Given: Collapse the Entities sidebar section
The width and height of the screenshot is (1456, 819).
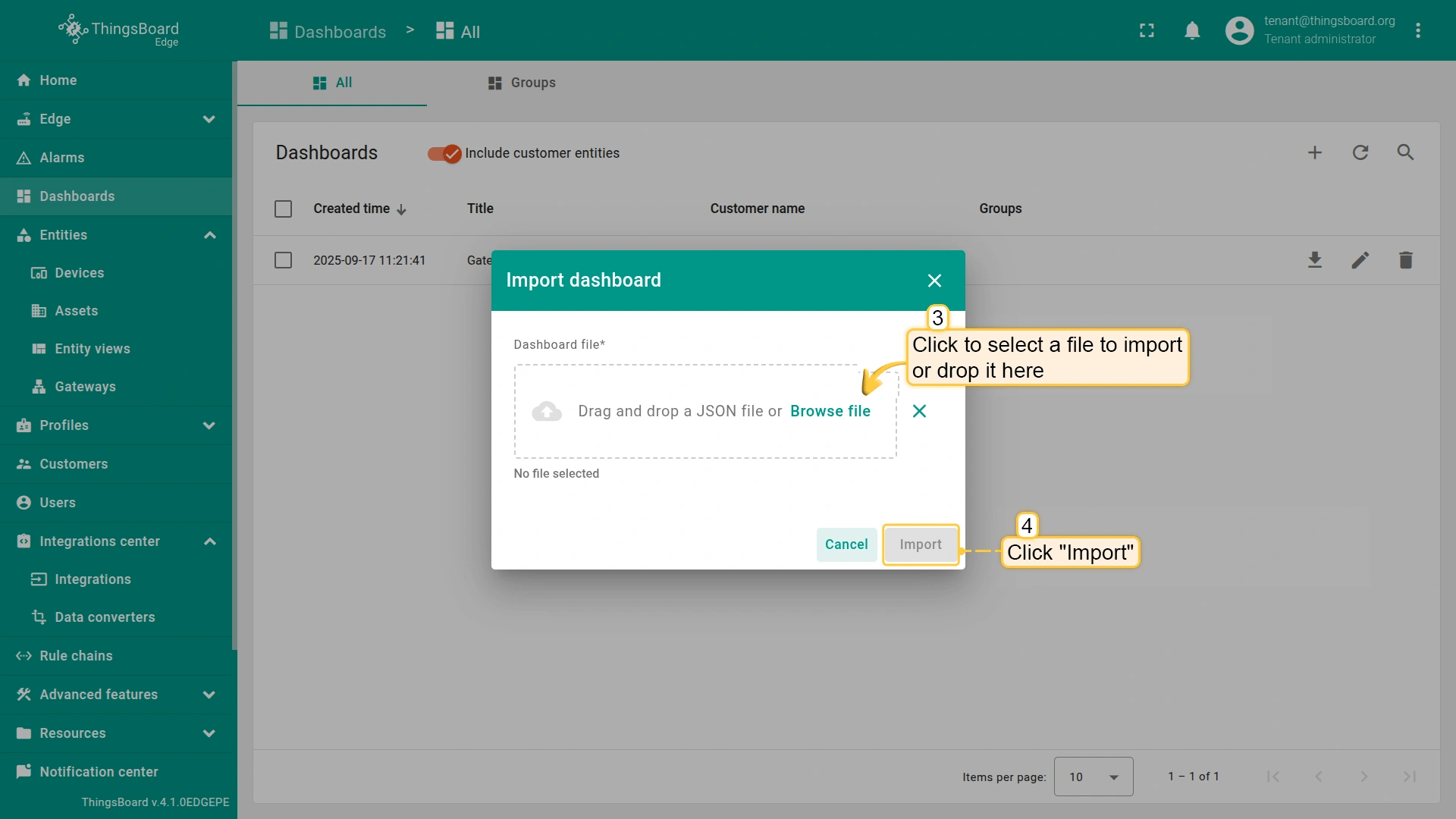Looking at the screenshot, I should [x=210, y=235].
